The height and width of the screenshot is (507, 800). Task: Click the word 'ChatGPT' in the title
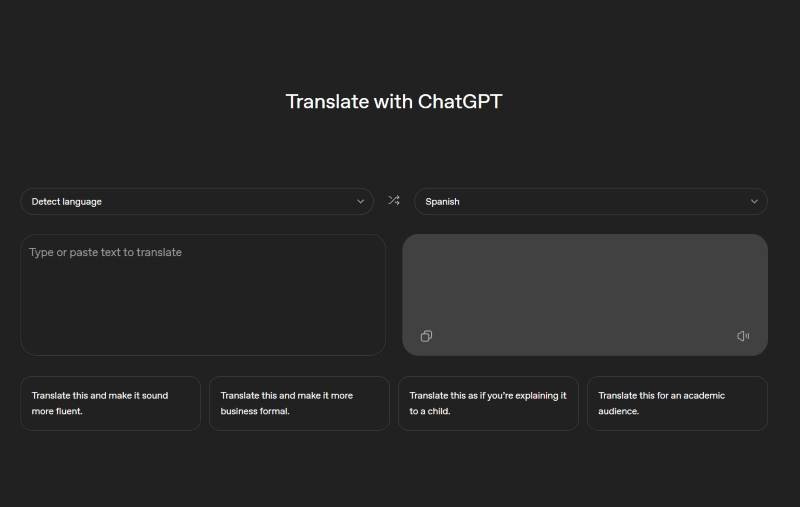tap(459, 101)
